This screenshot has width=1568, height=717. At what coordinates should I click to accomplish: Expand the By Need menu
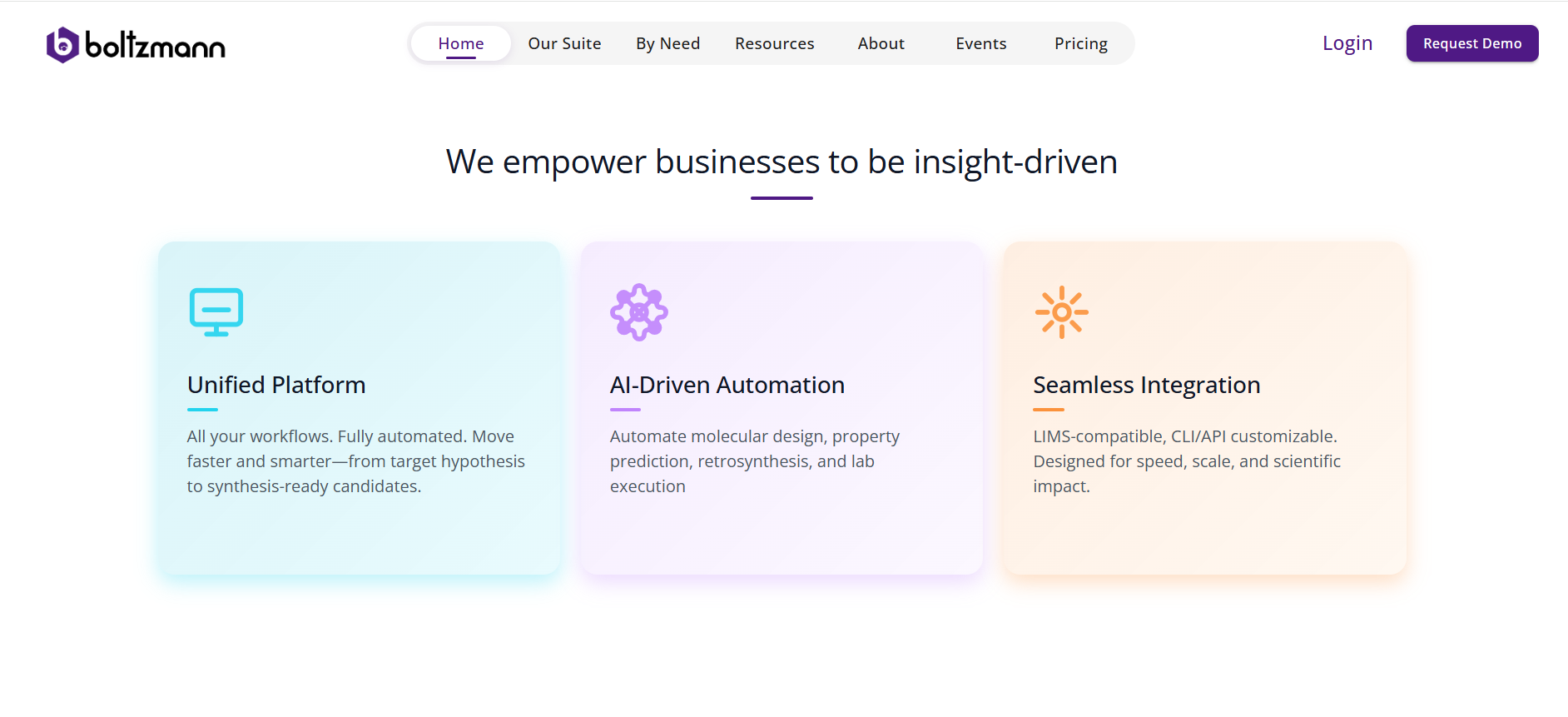click(x=667, y=43)
